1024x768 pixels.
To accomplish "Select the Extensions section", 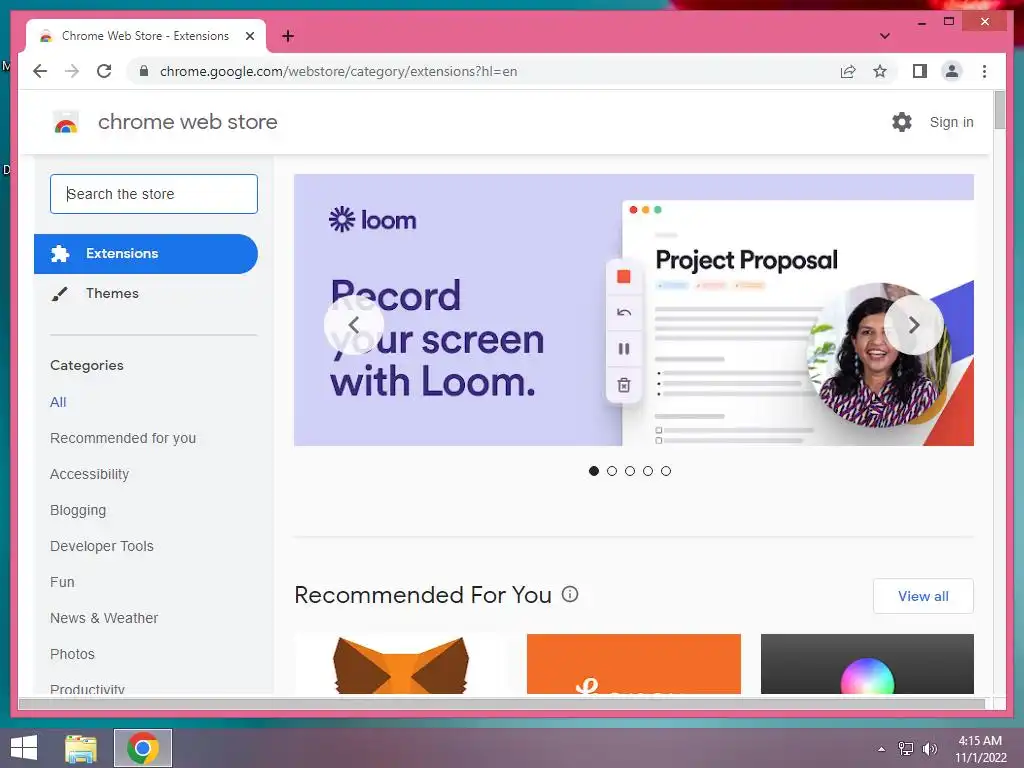I will 146,253.
